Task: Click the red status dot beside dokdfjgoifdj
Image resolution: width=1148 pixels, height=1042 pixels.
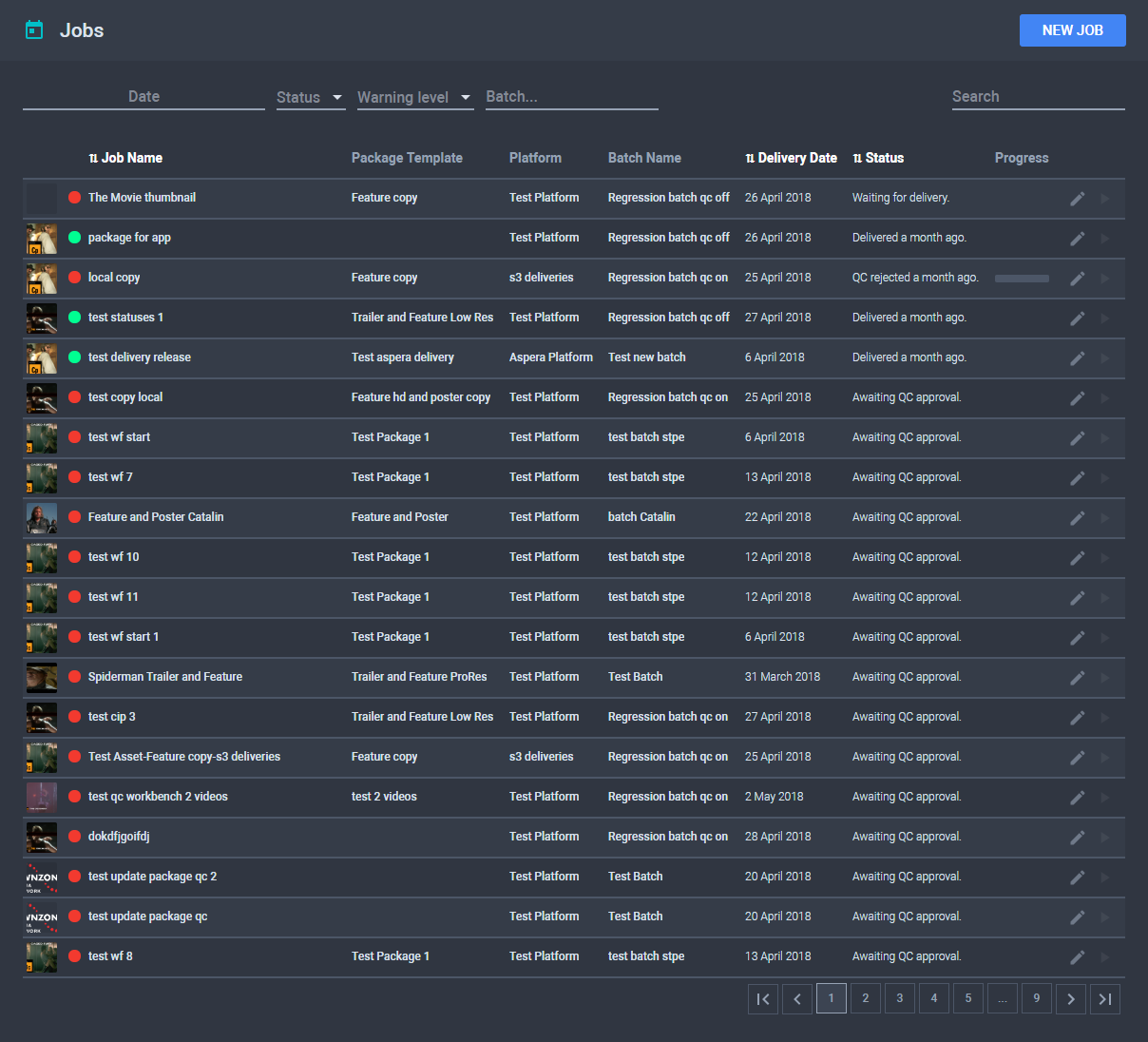Action: 74,838
